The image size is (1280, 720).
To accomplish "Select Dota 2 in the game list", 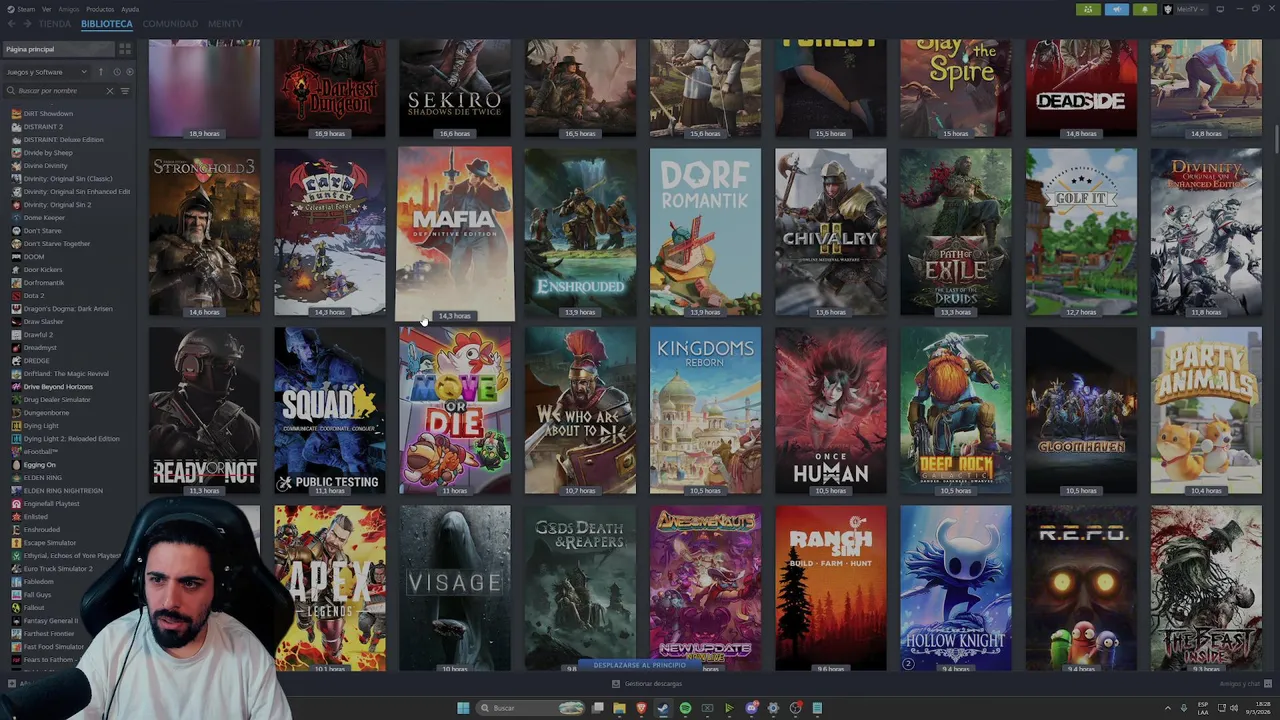I will (x=34, y=296).
